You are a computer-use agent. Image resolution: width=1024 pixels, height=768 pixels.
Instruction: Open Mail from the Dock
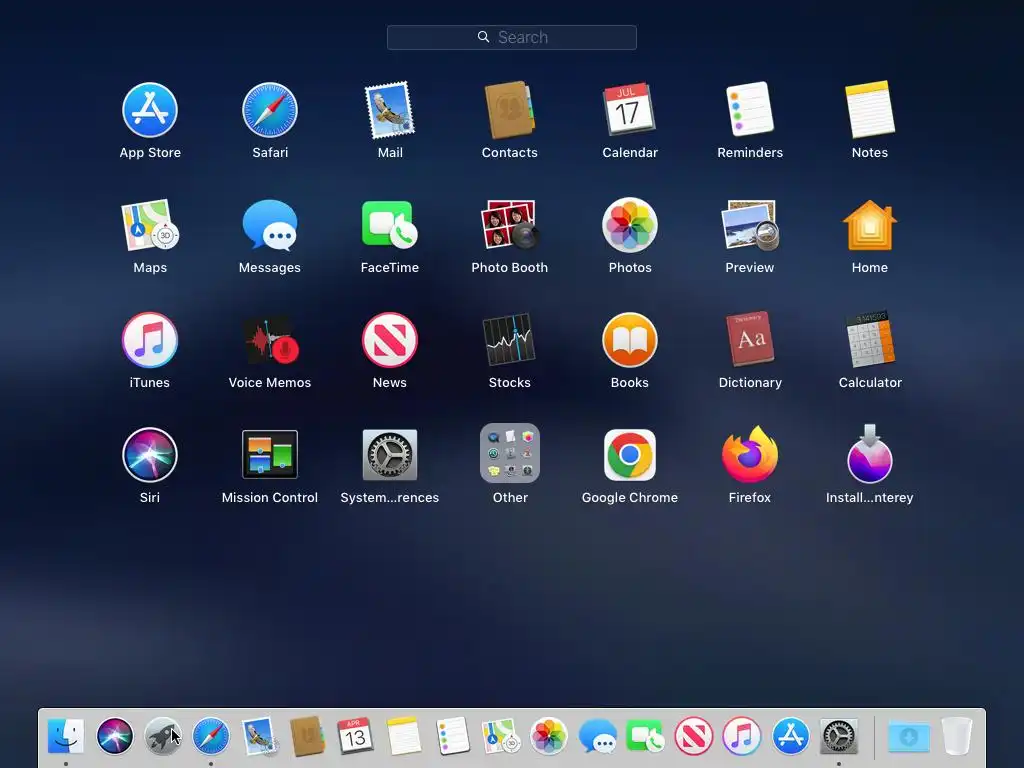pyautogui.click(x=259, y=736)
